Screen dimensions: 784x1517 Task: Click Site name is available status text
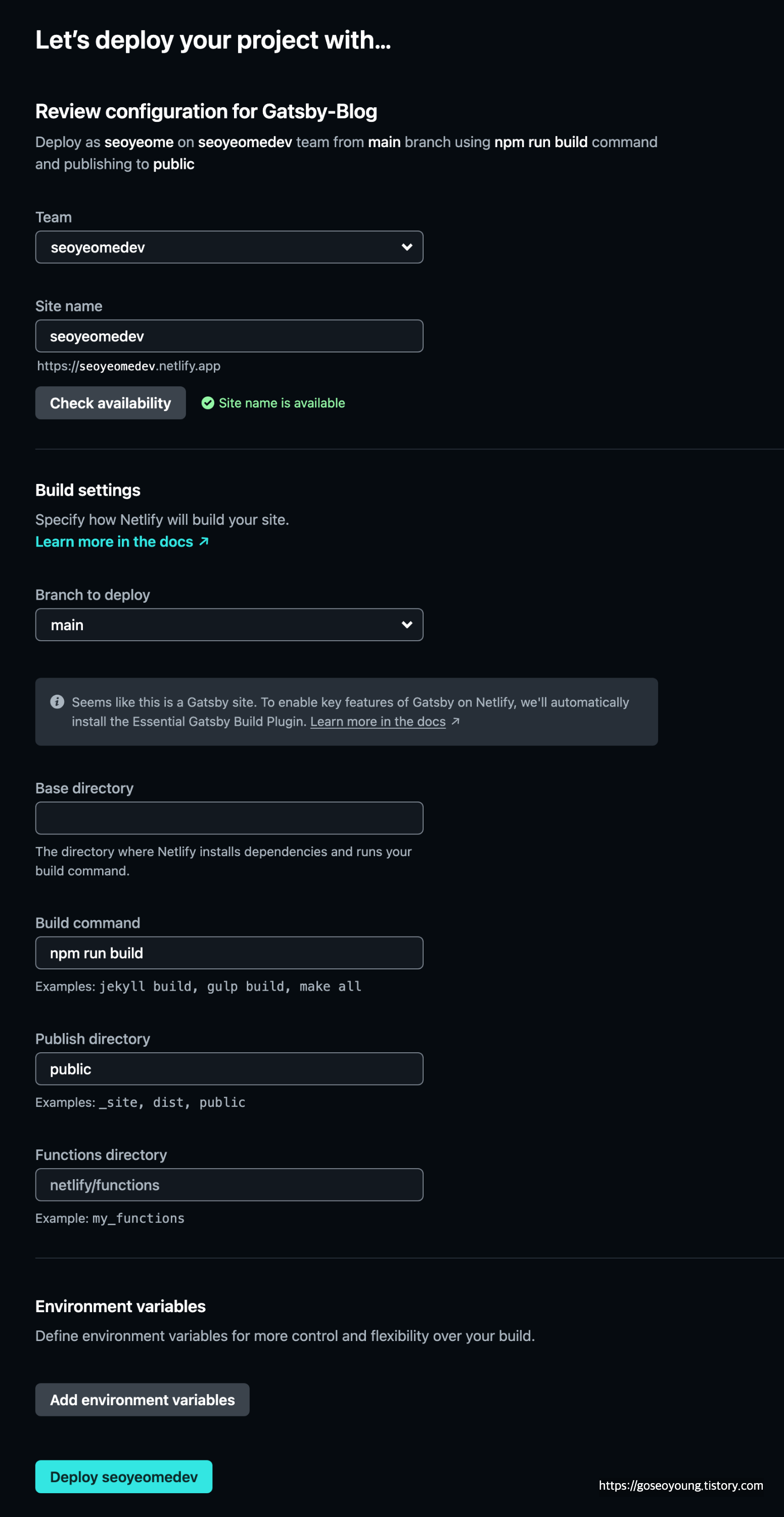[x=282, y=403]
